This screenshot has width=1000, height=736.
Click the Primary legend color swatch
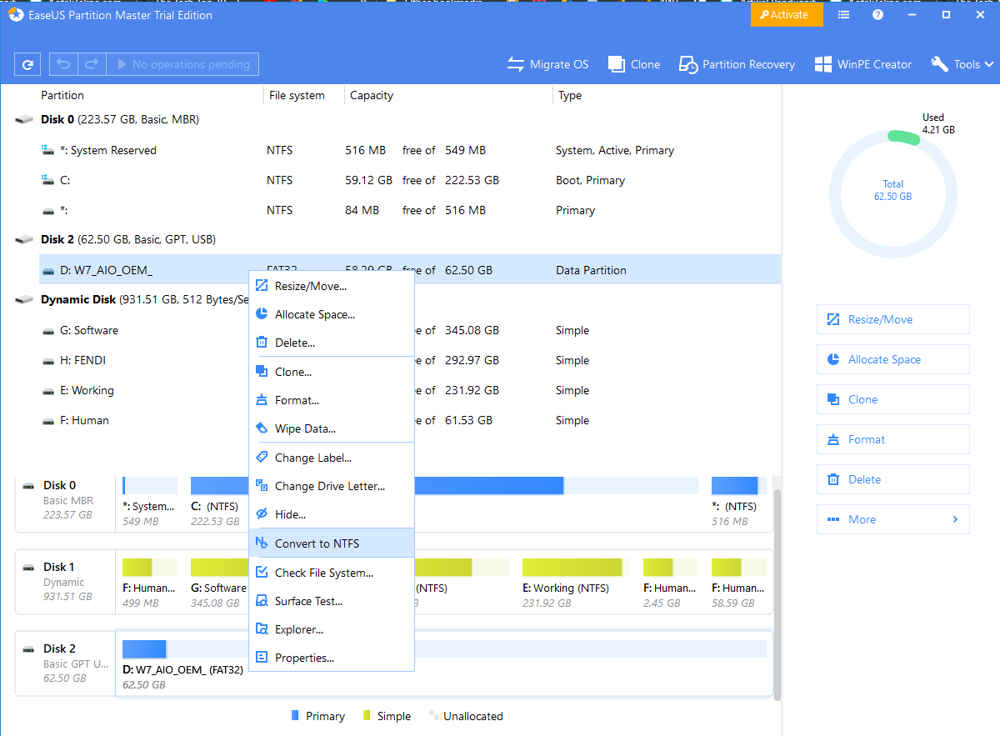[x=295, y=716]
